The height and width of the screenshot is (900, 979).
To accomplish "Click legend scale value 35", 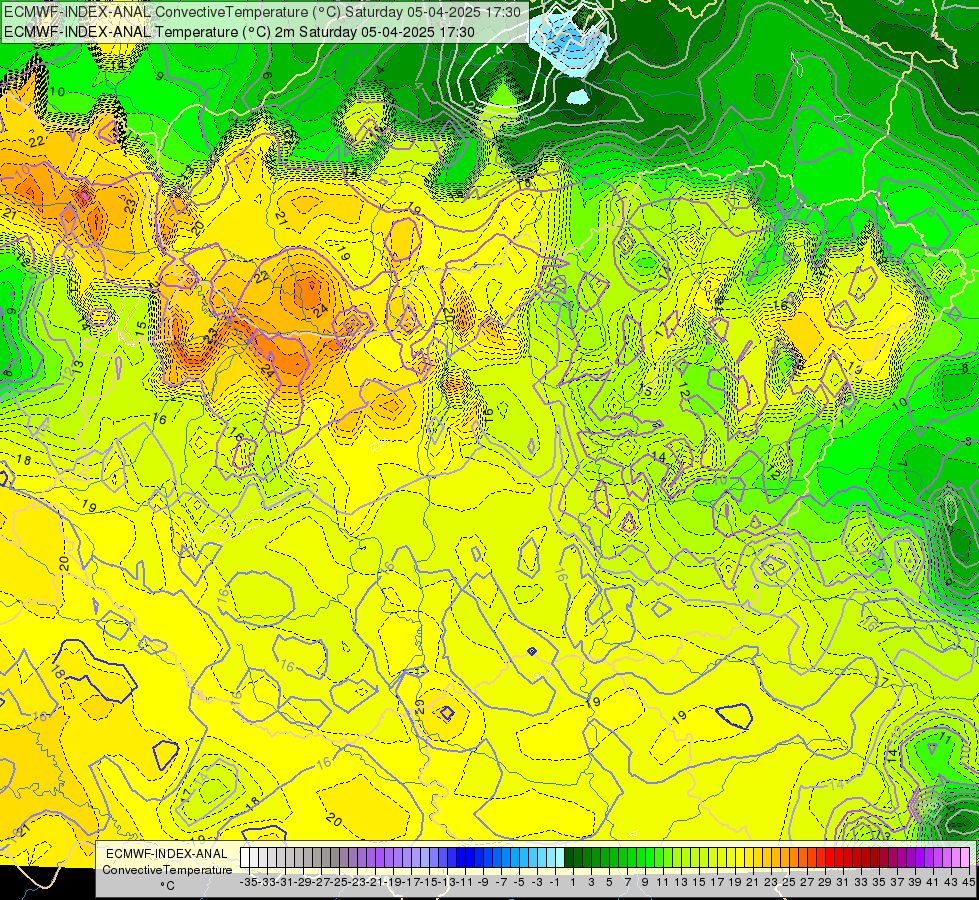I will pyautogui.click(x=878, y=882).
